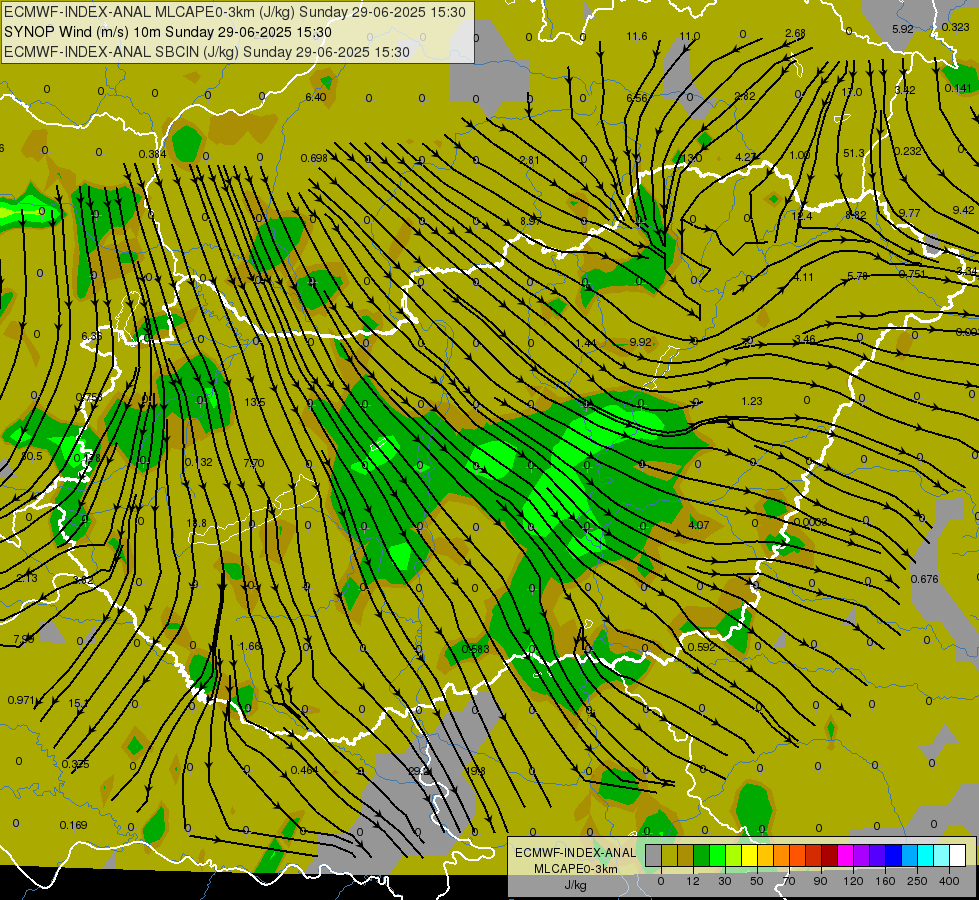This screenshot has width=979, height=900.
Task: Click the dark red legend swatch
Action: tap(829, 855)
